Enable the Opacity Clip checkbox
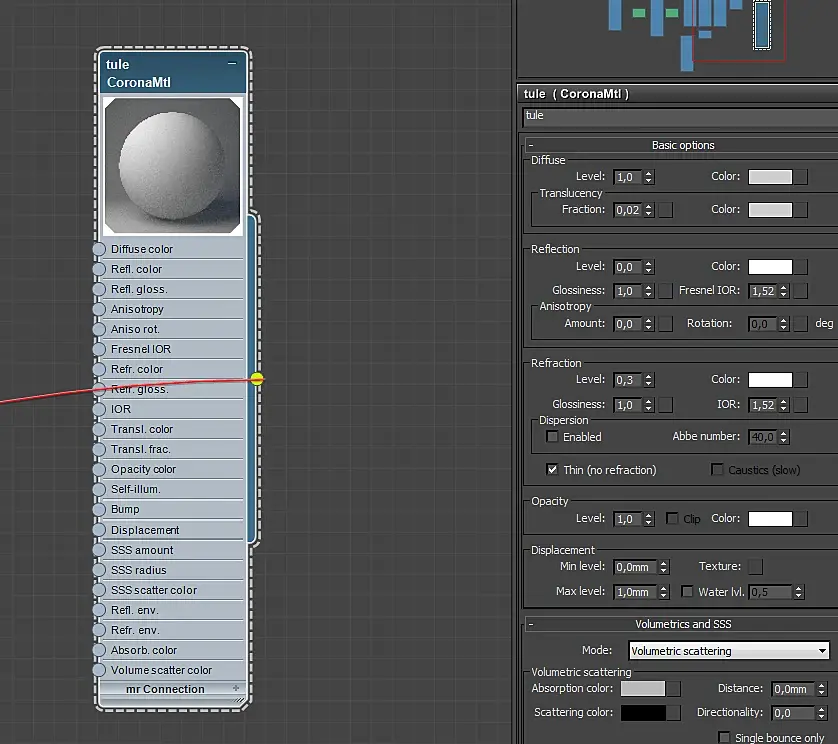Image resolution: width=838 pixels, height=744 pixels. (672, 518)
